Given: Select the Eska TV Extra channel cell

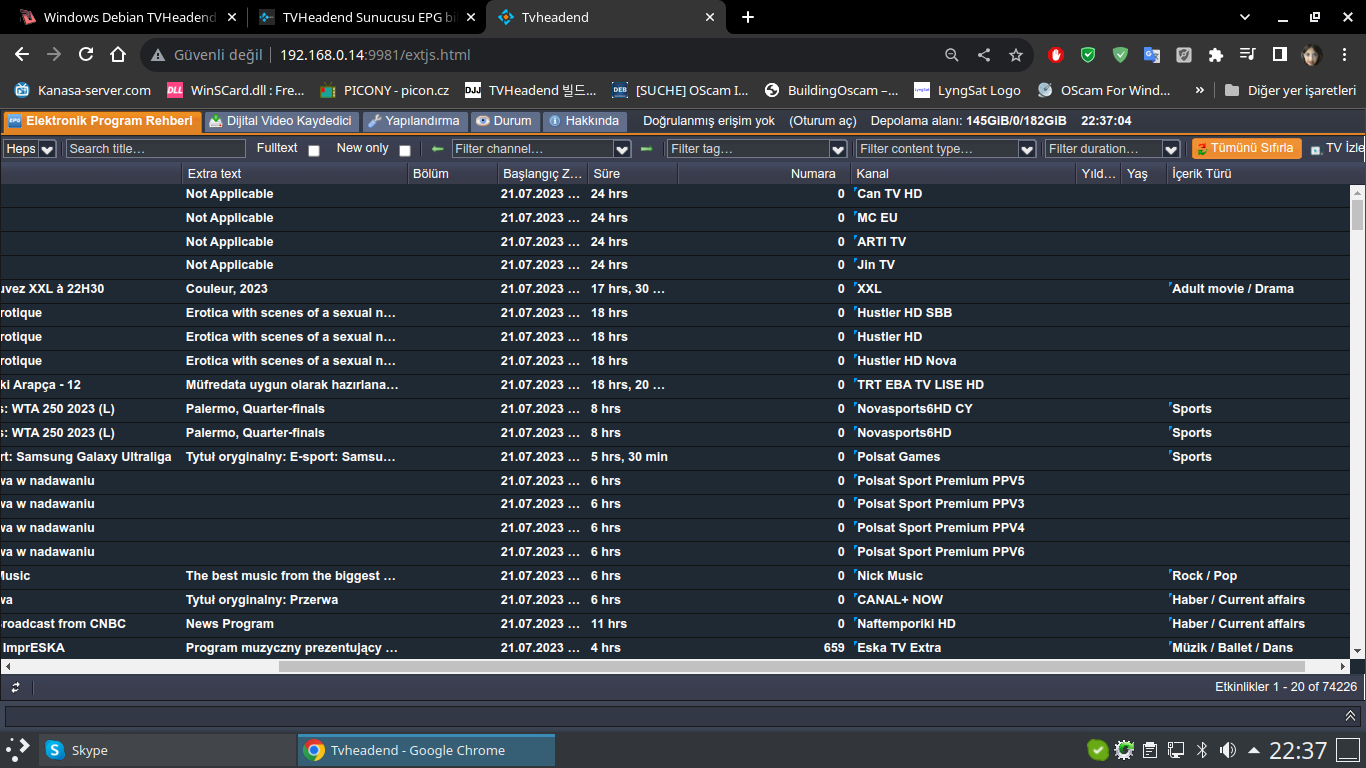Looking at the screenshot, I should coord(964,648).
